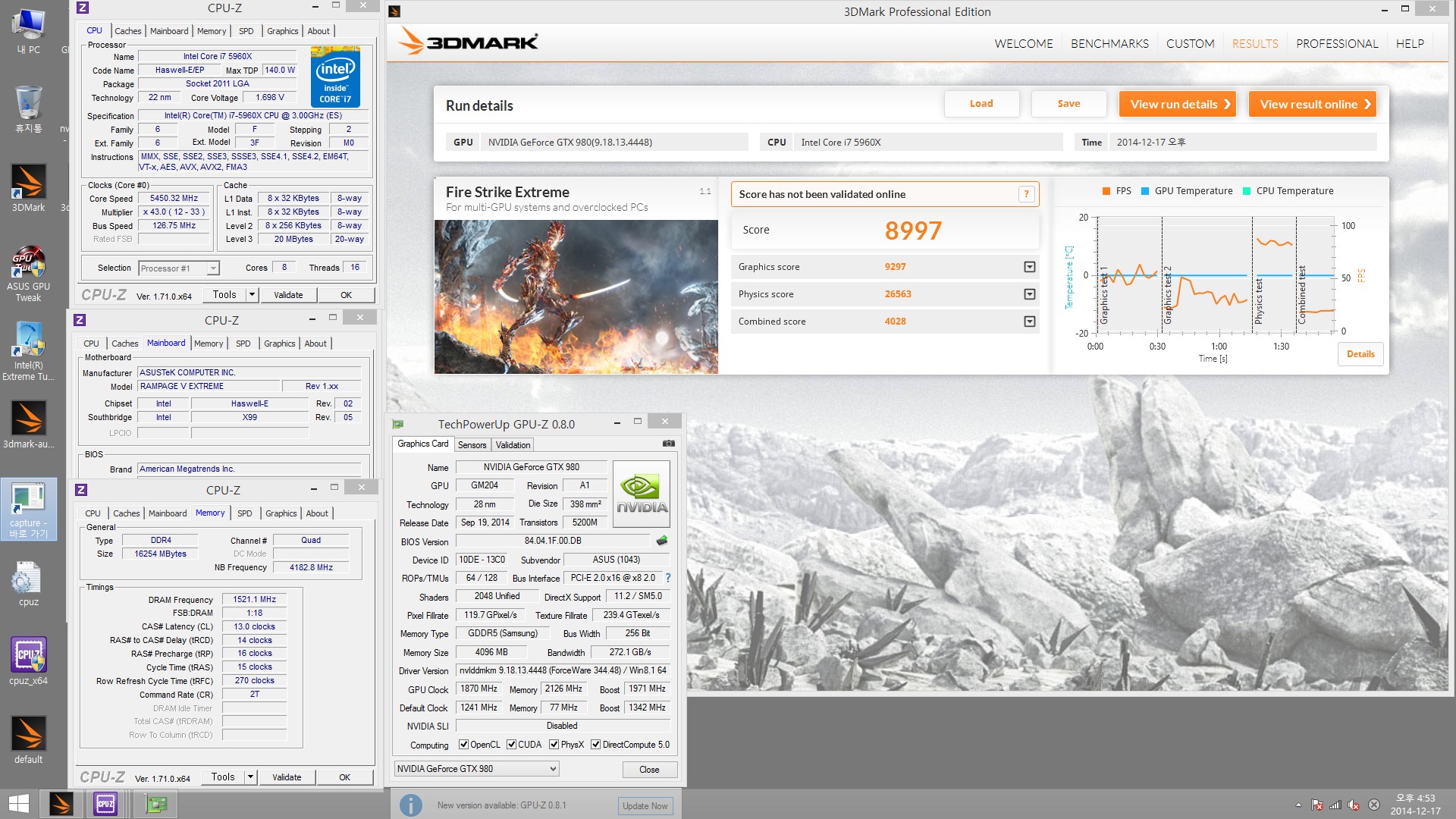The height and width of the screenshot is (819, 1456).
Task: Open Tools dropdown arrow in CPU tab window
Action: coord(253,295)
